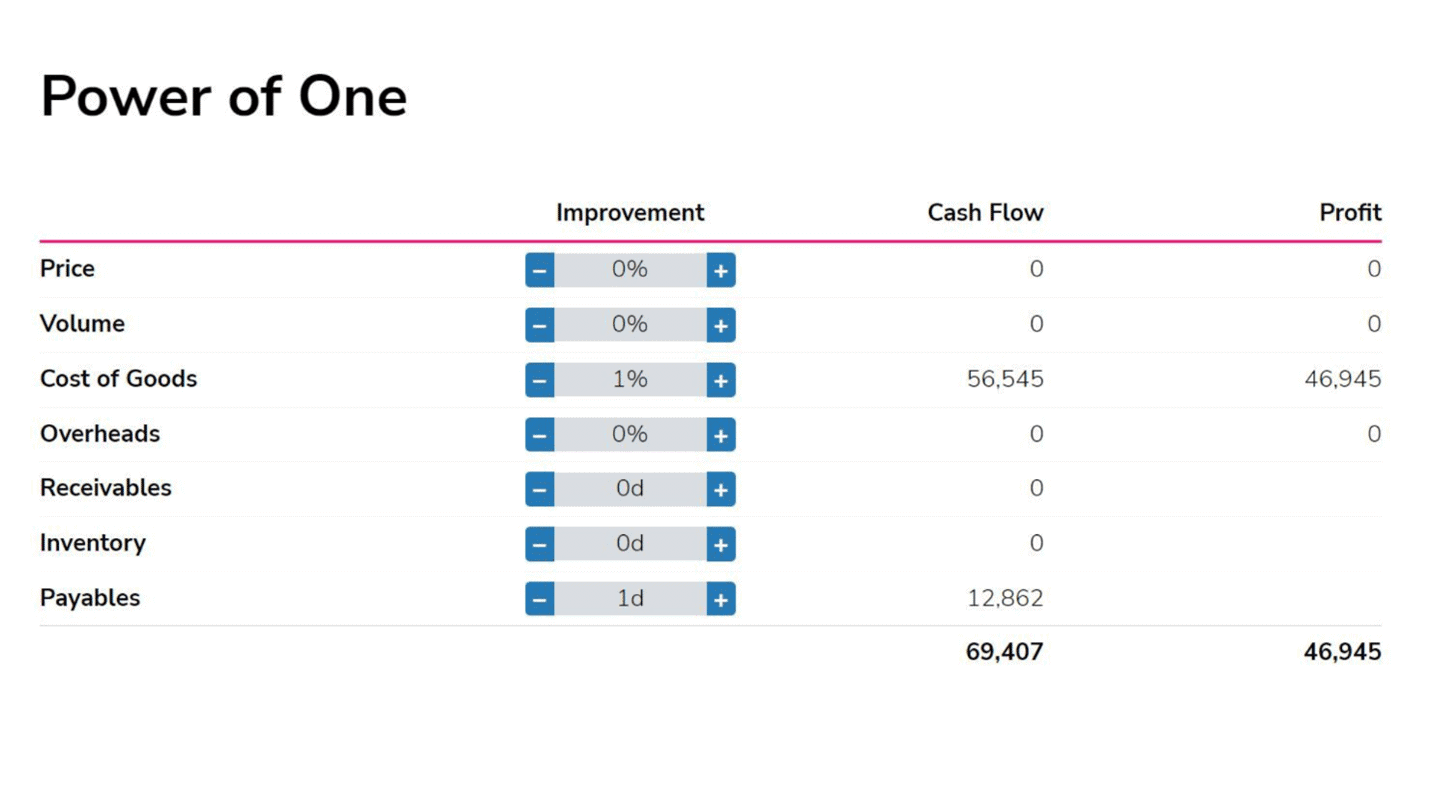The width and height of the screenshot is (1430, 804).
Task: Subtract one day from Receivables
Action: pos(540,489)
